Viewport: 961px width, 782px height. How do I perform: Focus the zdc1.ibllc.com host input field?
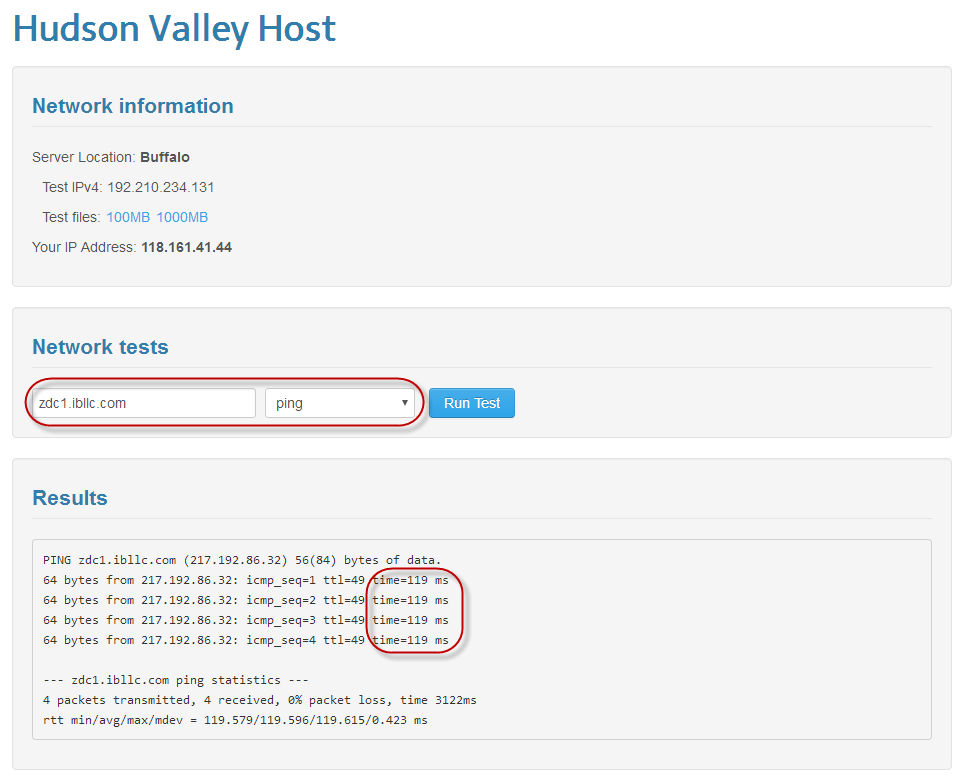[x=144, y=403]
